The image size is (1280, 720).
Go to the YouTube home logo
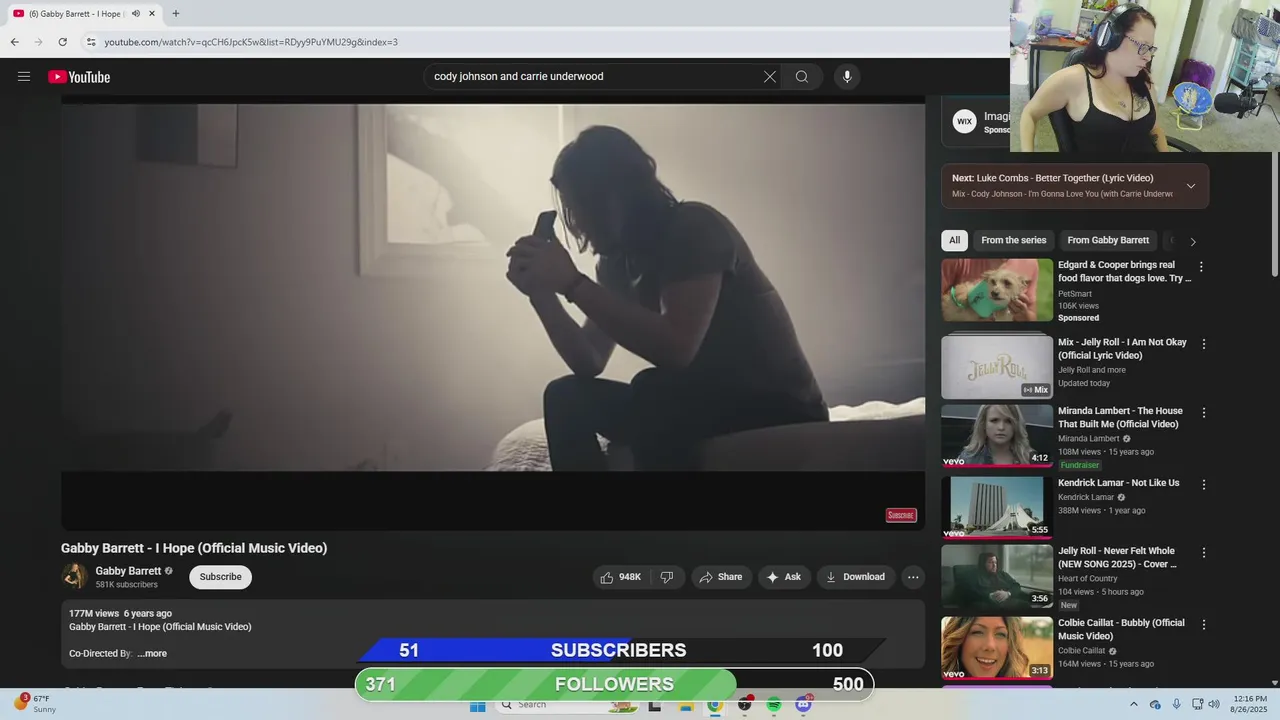[x=79, y=77]
